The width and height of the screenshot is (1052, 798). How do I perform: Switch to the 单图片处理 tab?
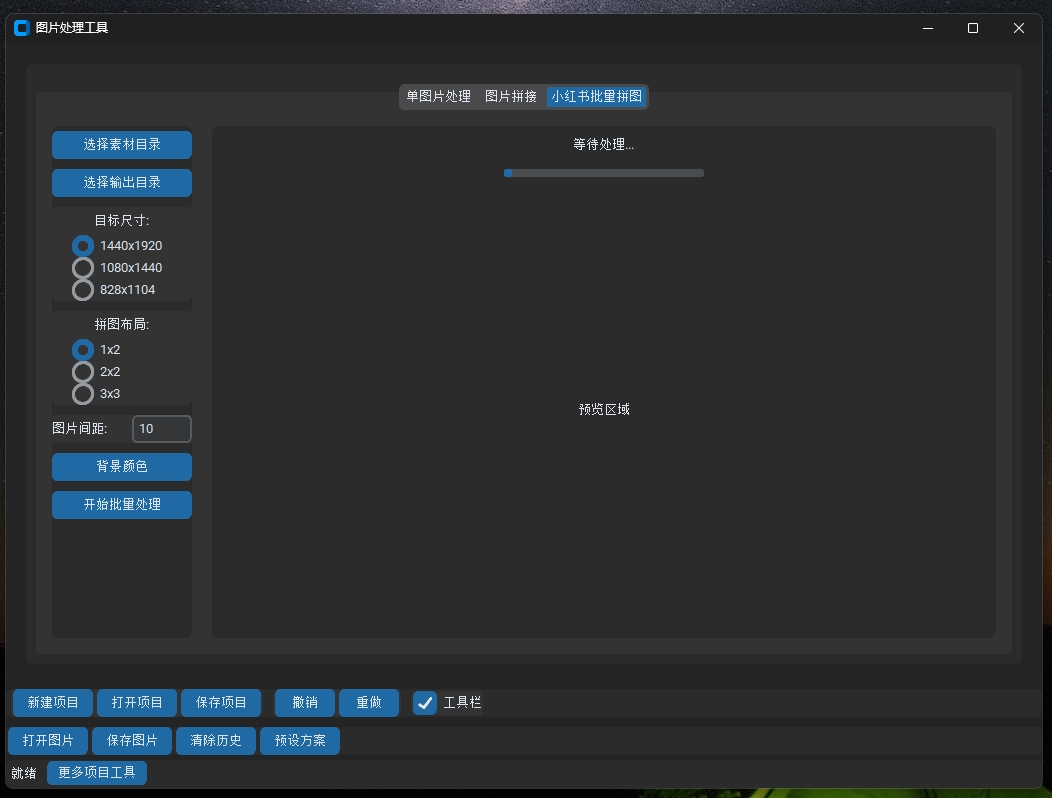(x=439, y=97)
